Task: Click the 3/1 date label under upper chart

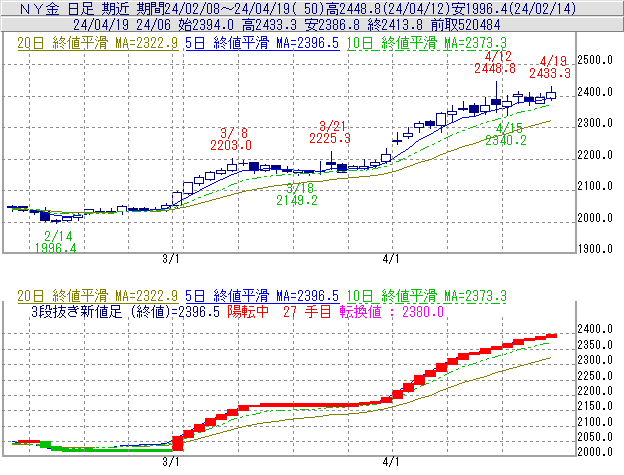Action: 170,259
